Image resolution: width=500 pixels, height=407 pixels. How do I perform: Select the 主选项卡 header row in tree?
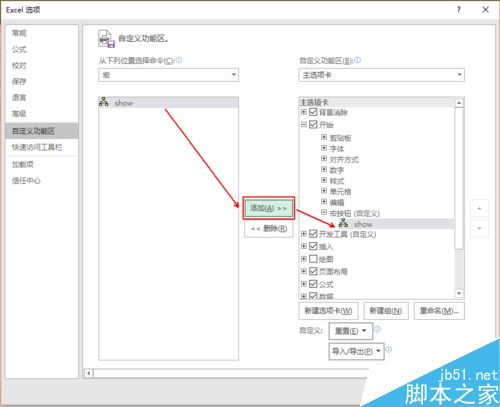pos(377,102)
